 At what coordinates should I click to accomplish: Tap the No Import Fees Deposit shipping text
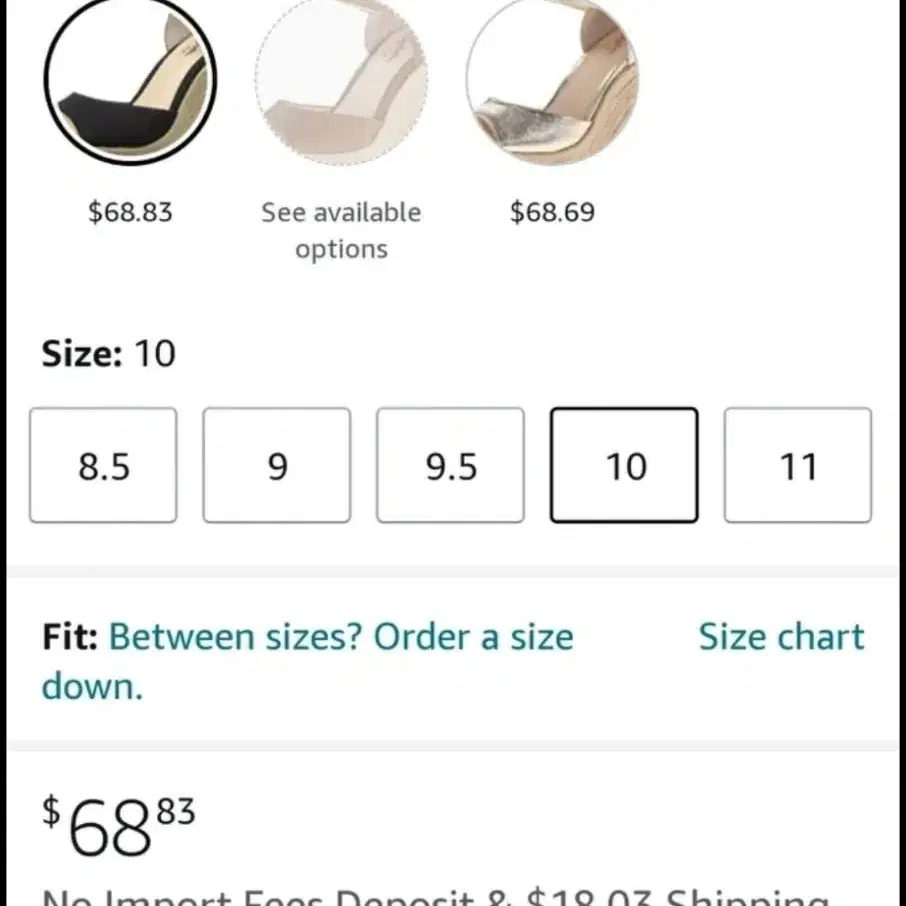[436, 897]
